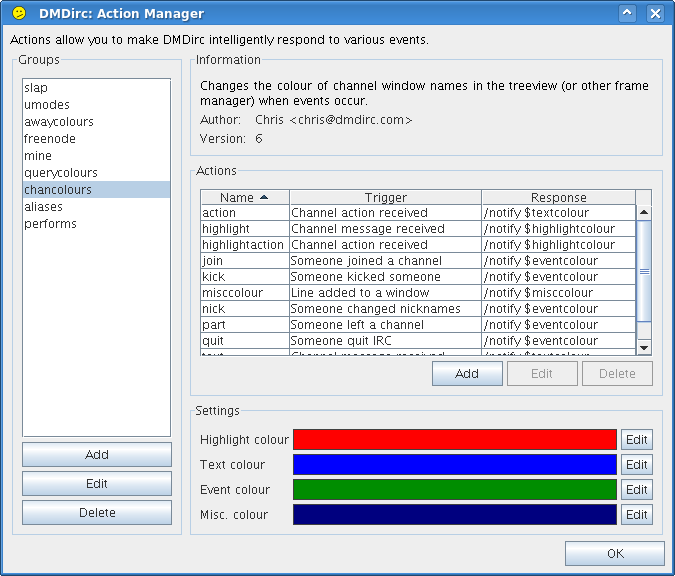Click '/notify $textcolour' response cell

coord(558,213)
